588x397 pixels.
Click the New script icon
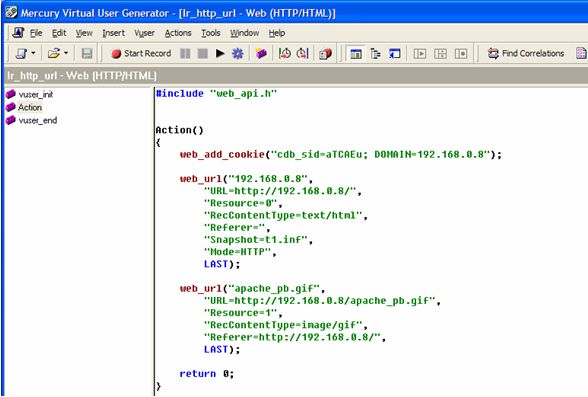[21, 54]
